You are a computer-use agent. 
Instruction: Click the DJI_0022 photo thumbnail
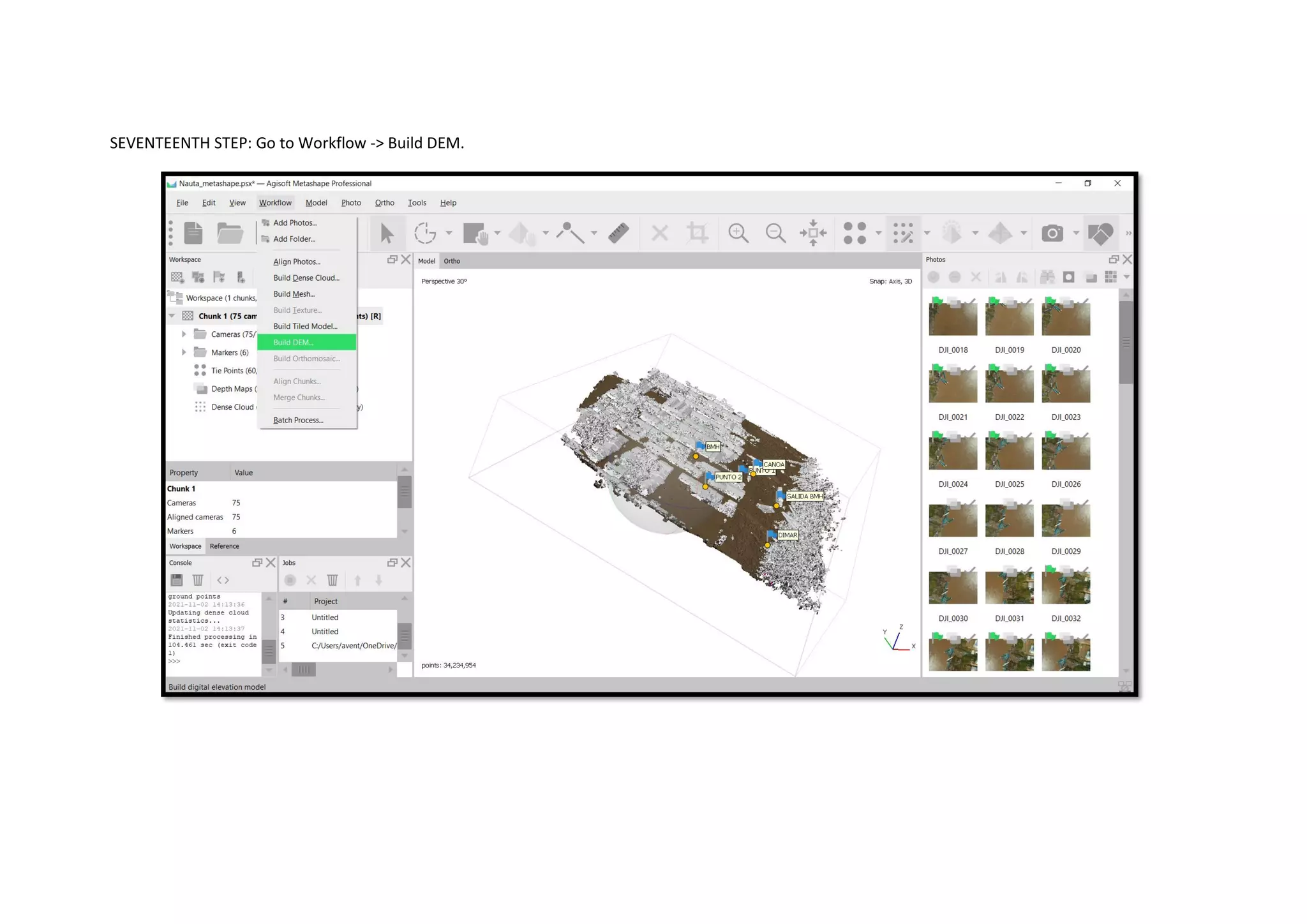coord(1009,385)
